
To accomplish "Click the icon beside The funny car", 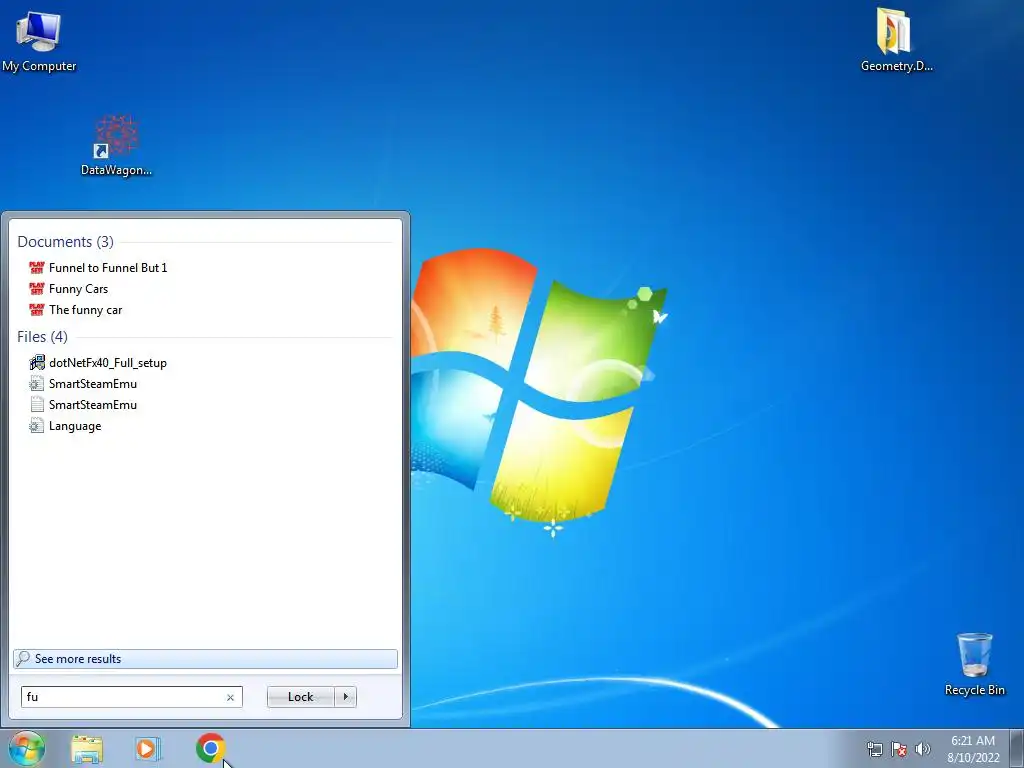I will (x=37, y=310).
